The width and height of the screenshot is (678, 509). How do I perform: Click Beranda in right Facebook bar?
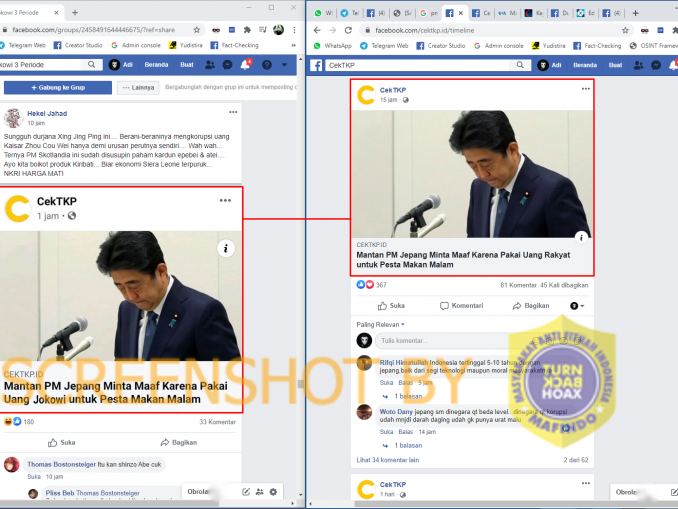[585, 65]
